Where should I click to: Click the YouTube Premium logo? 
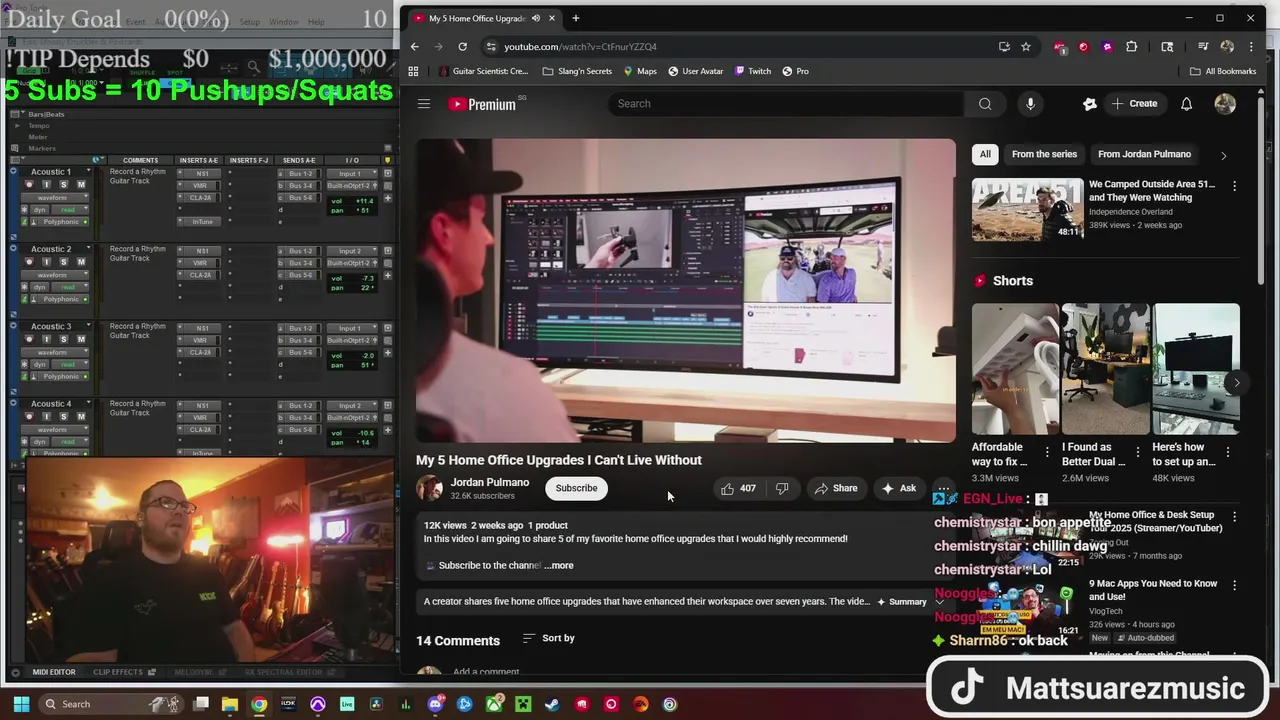[x=482, y=104]
